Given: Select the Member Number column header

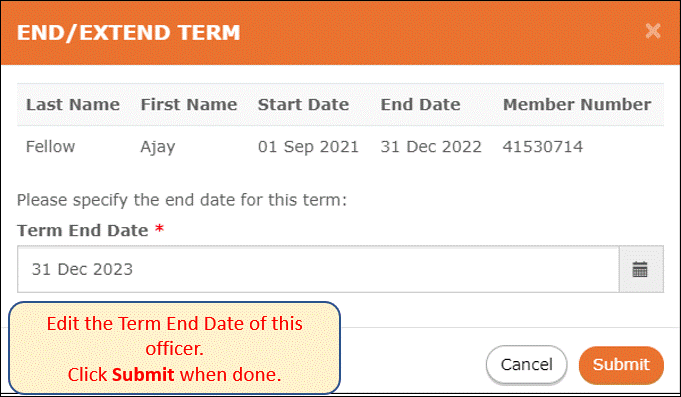Looking at the screenshot, I should tap(577, 105).
